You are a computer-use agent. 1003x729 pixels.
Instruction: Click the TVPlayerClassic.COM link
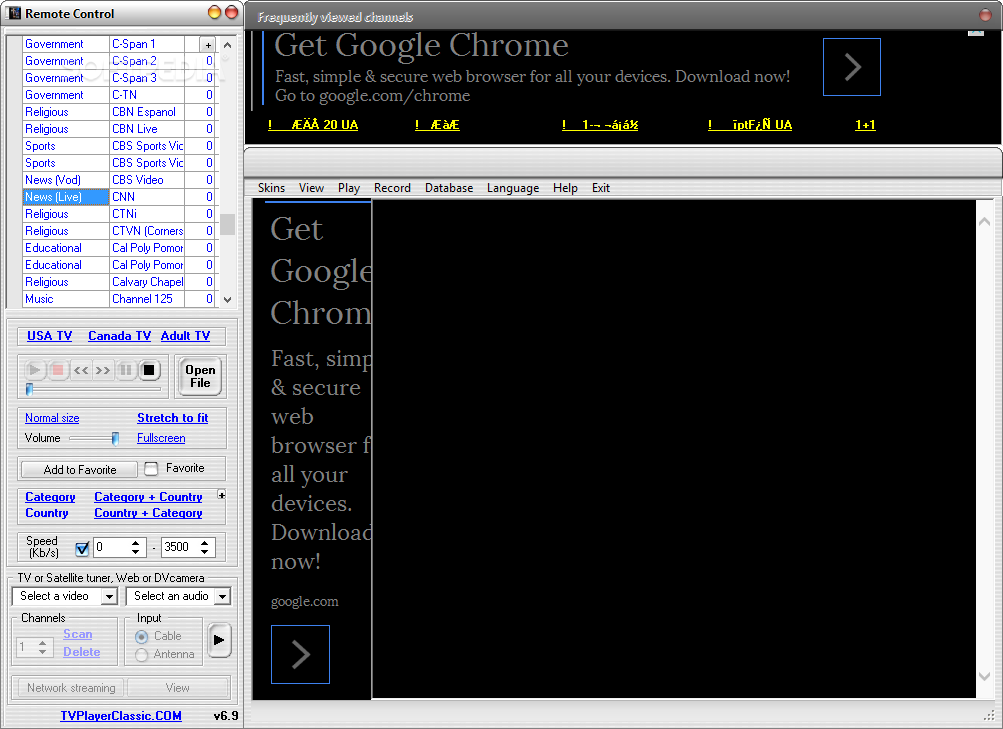[x=121, y=716]
